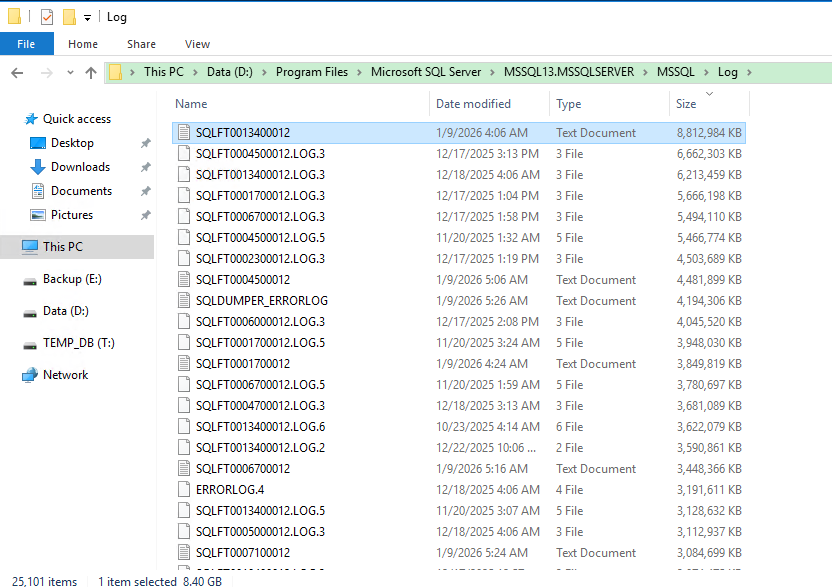This screenshot has height=587, width=832.
Task: Sort by the Date modified column header
Action: point(473,104)
